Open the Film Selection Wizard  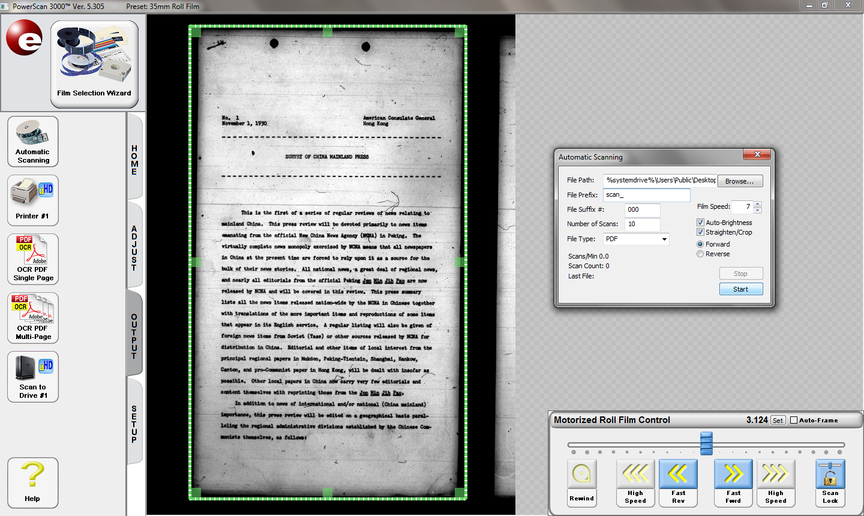pyautogui.click(x=94, y=64)
